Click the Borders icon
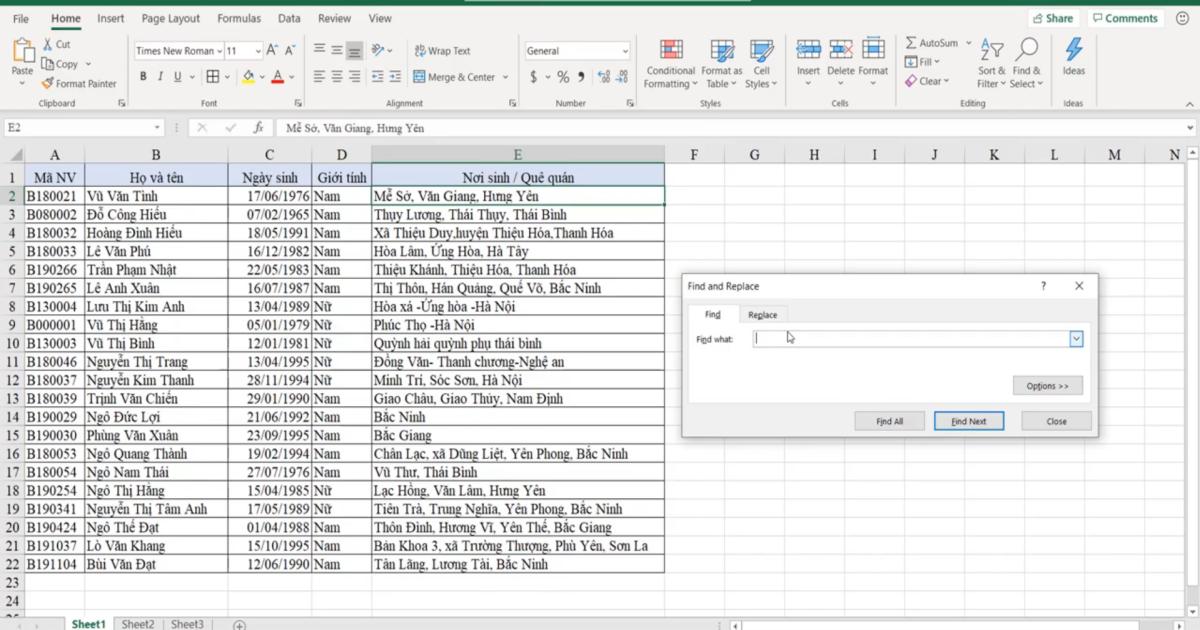The image size is (1200, 630). pyautogui.click(x=213, y=77)
